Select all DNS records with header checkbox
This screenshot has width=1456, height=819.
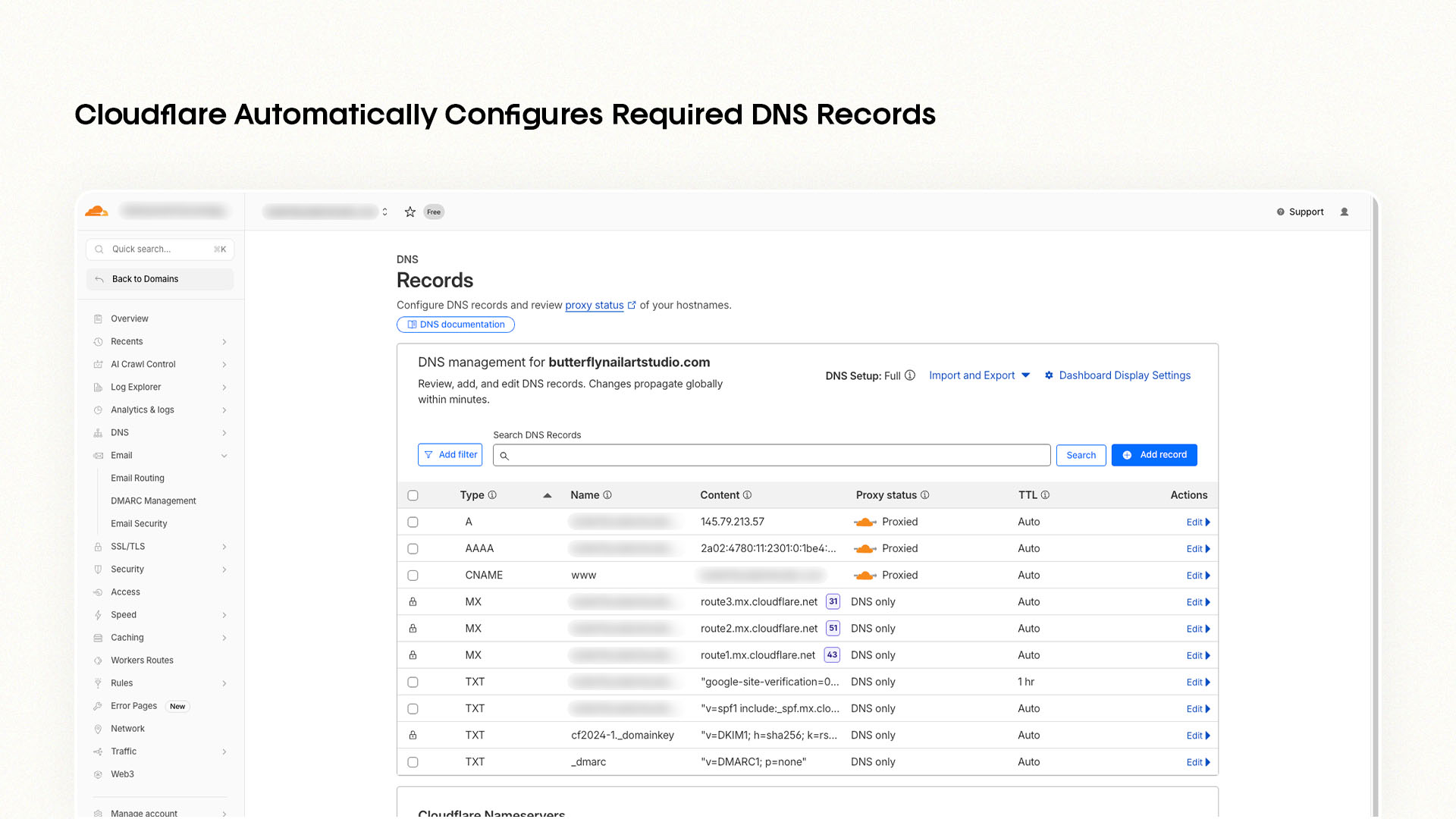point(413,494)
